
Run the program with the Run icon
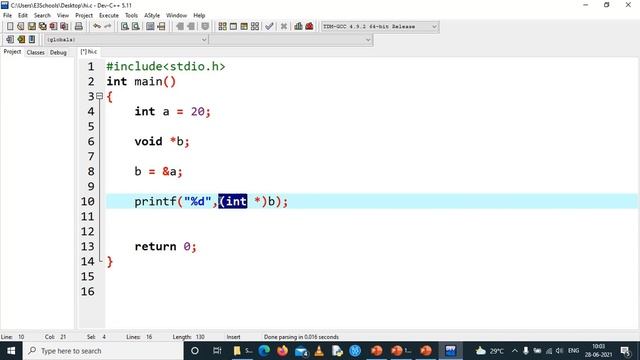point(233,27)
